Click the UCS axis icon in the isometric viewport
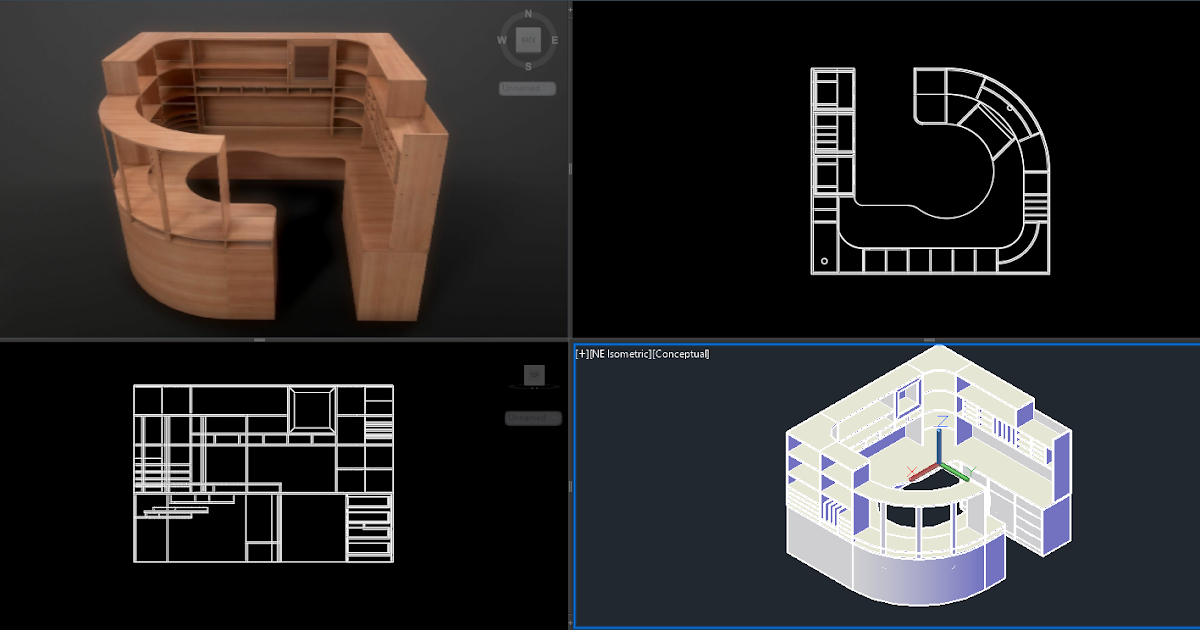Image resolution: width=1200 pixels, height=630 pixels. click(940, 463)
